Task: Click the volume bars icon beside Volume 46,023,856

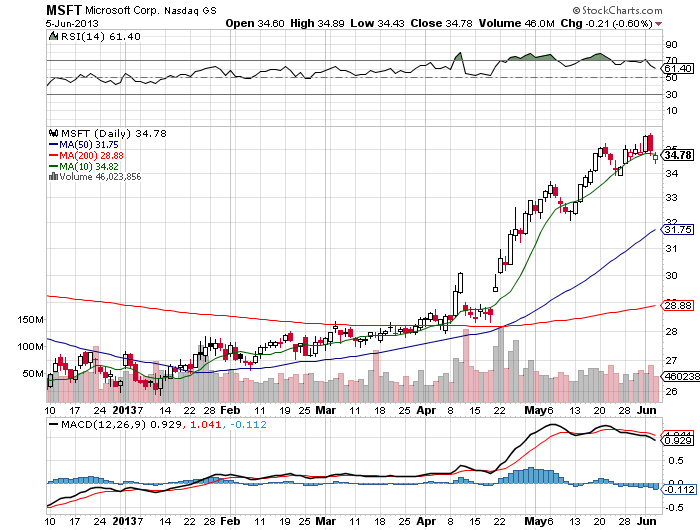Action: click(53, 176)
